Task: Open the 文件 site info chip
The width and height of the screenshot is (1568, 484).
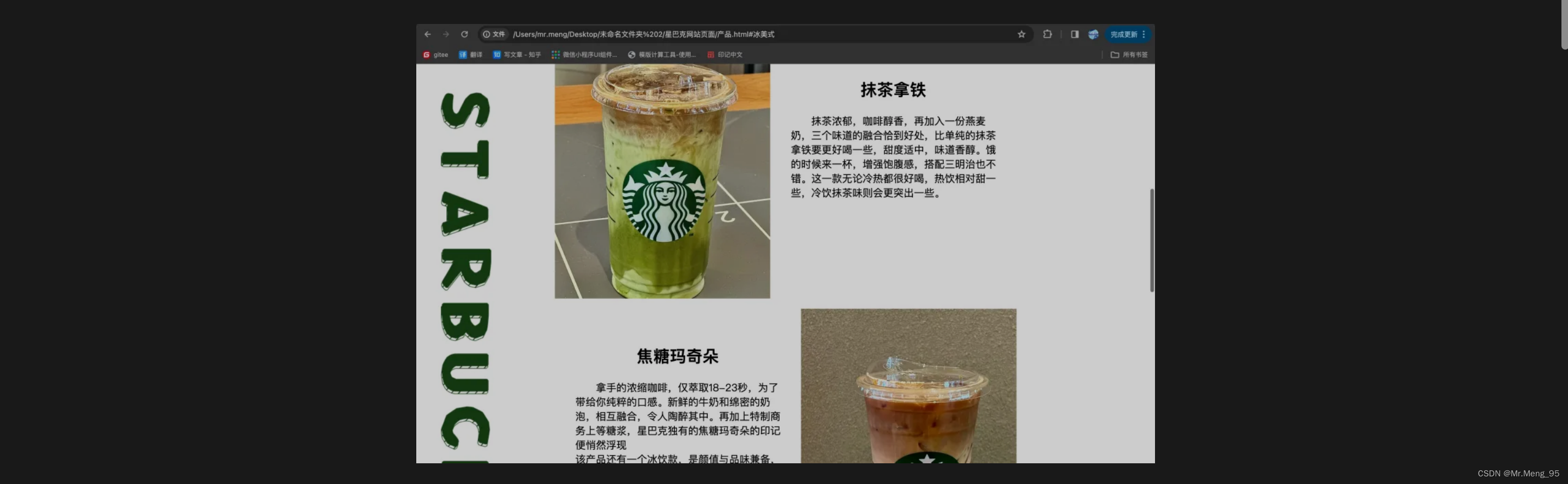Action: [x=494, y=34]
